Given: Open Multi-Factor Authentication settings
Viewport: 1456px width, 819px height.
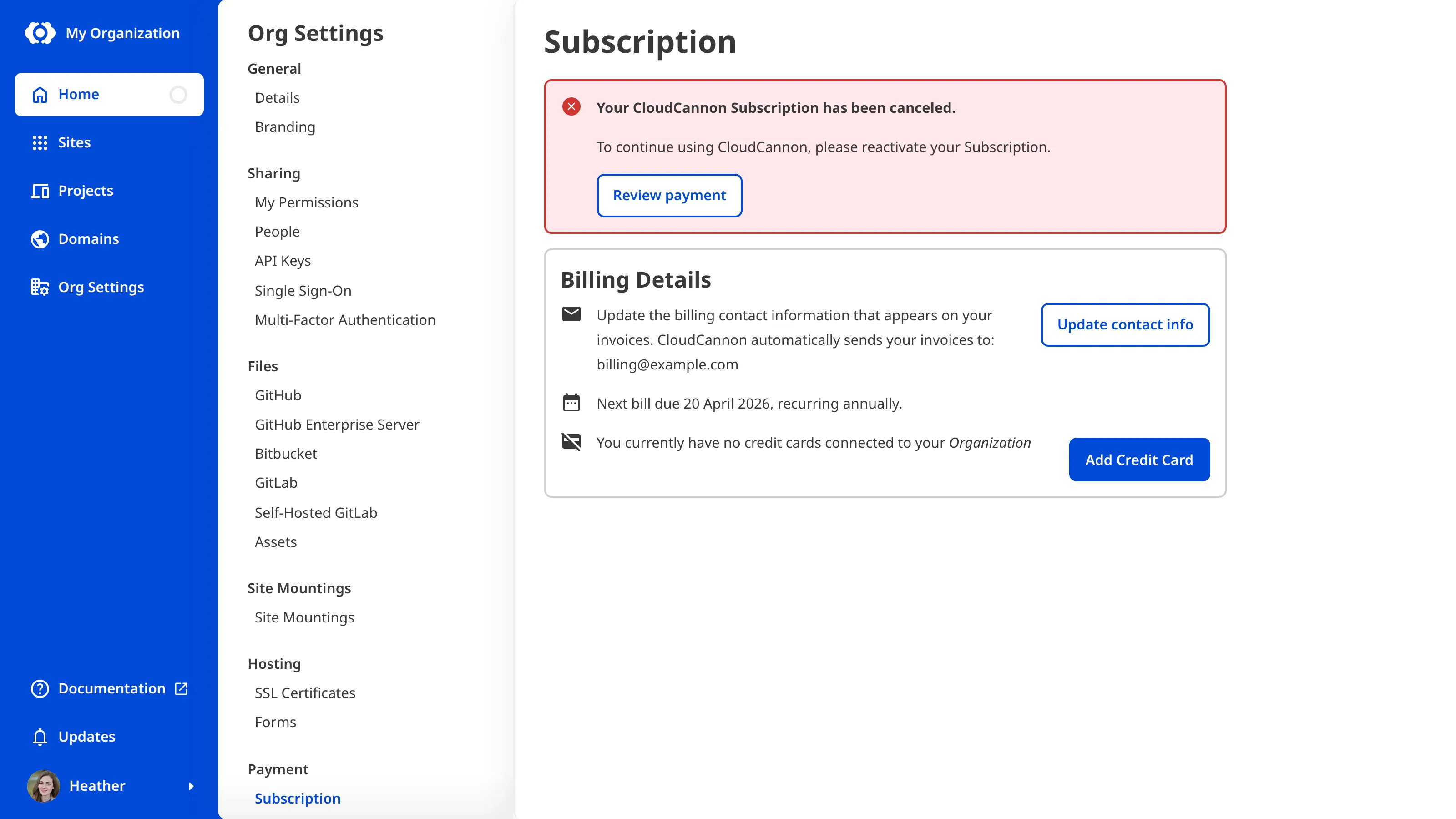Looking at the screenshot, I should [345, 320].
